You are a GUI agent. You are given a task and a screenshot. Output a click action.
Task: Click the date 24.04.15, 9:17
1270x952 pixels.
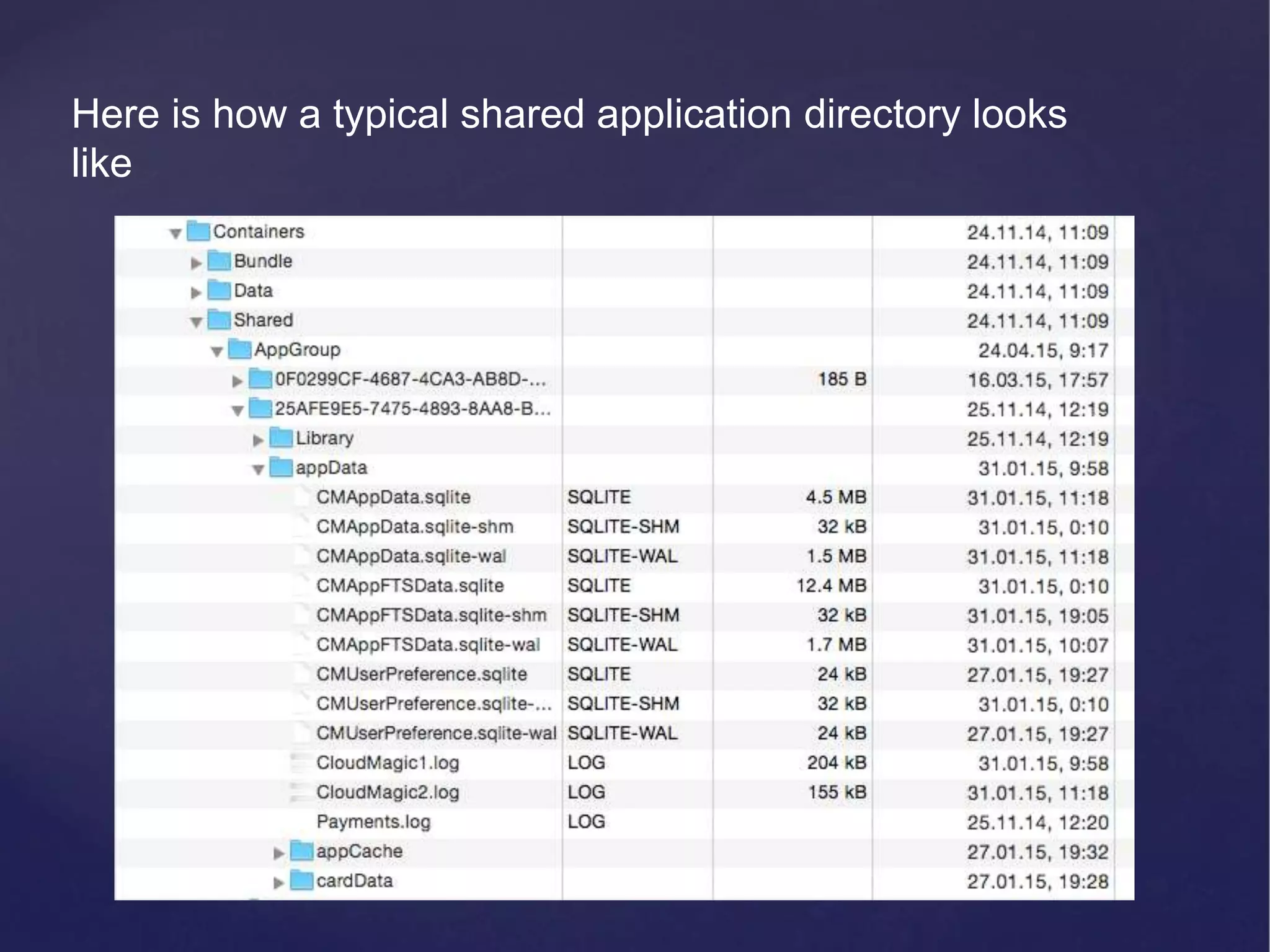(x=1044, y=351)
